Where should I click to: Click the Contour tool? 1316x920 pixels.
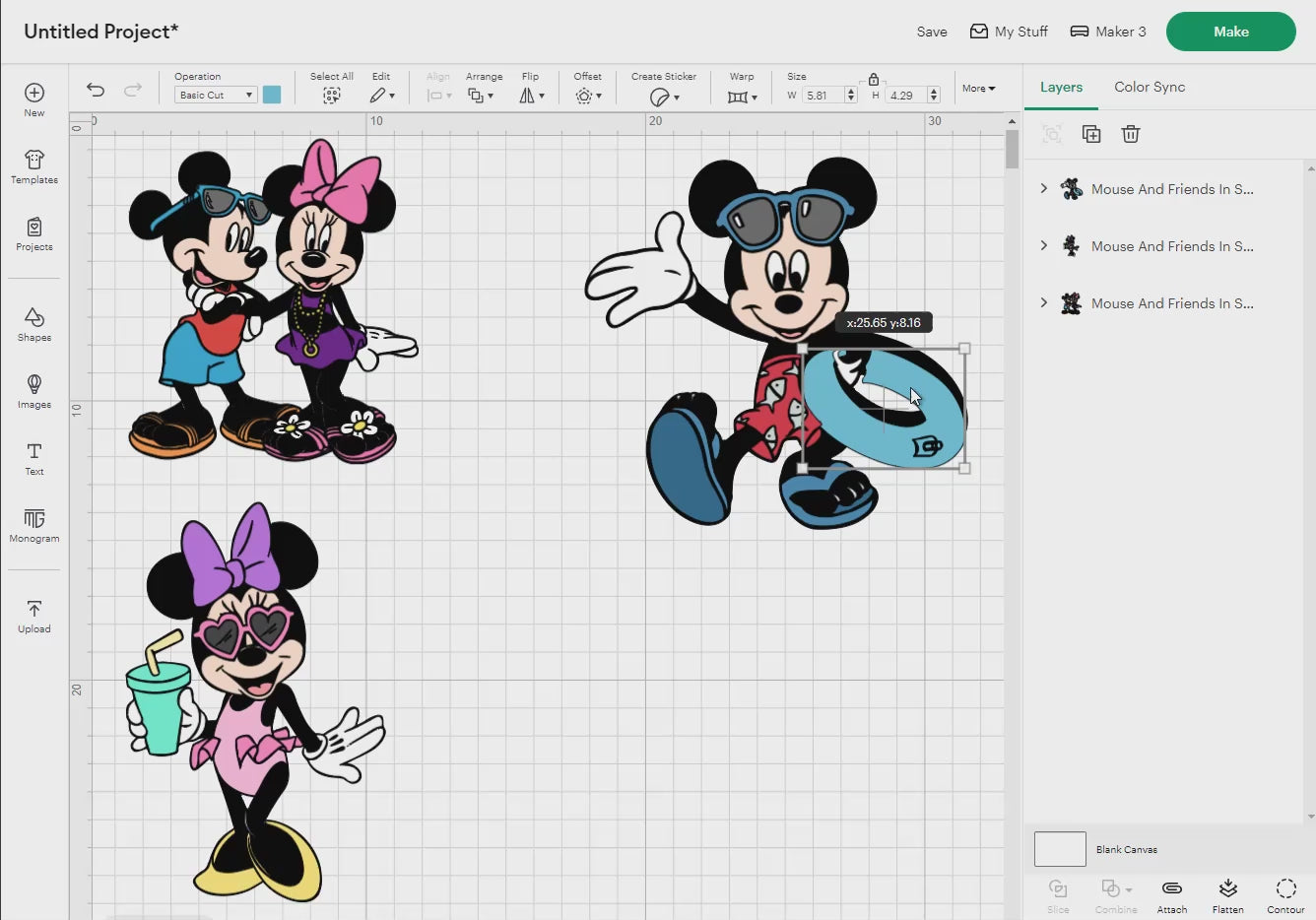[1286, 895]
